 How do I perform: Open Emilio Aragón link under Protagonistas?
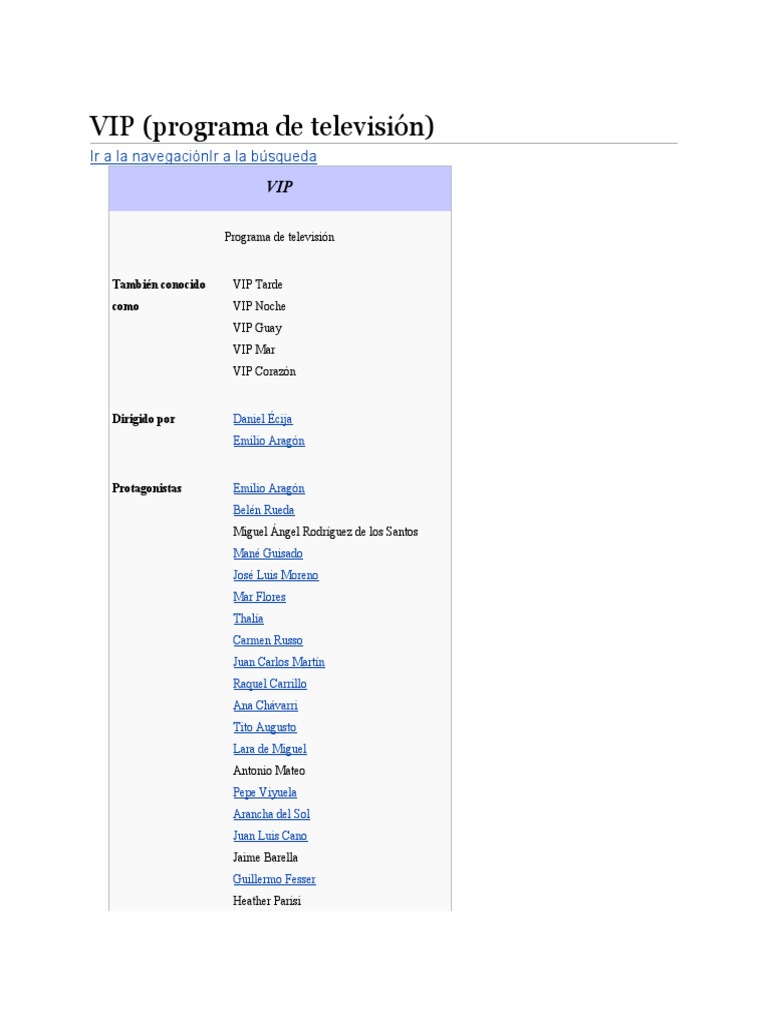269,488
